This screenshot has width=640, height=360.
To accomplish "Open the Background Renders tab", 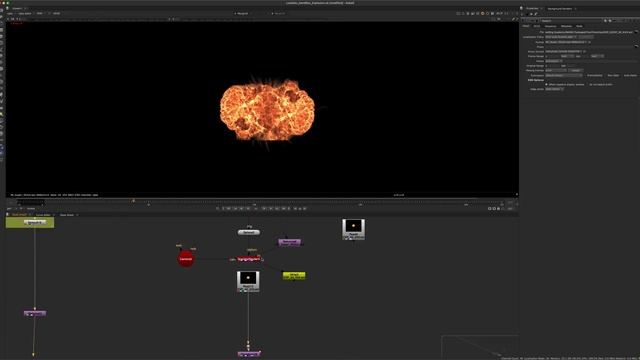I will coord(559,8).
